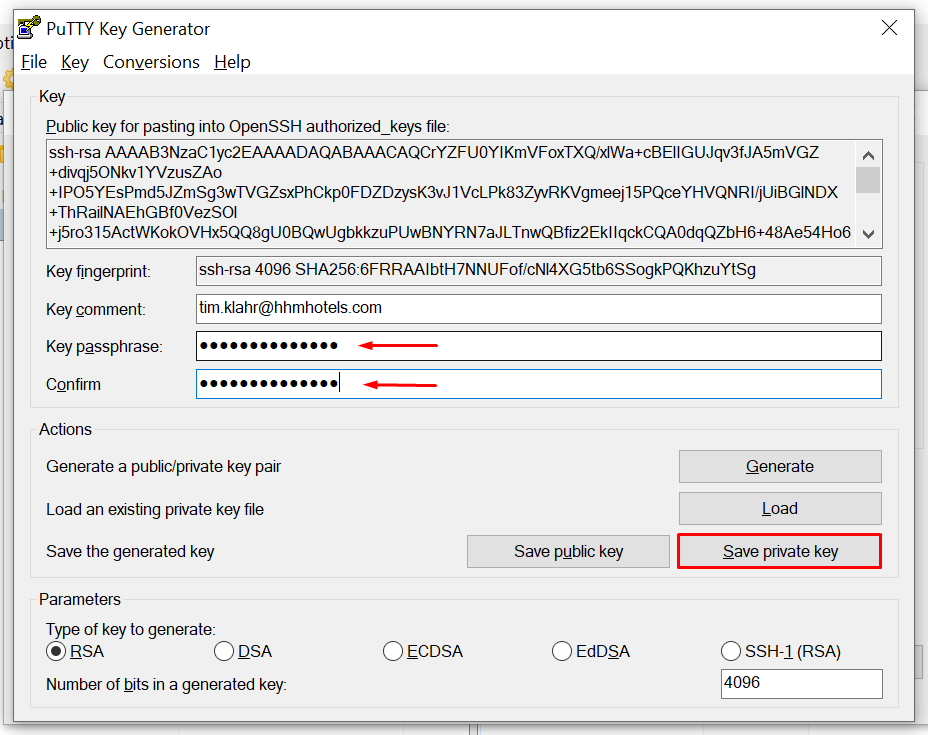Click the 'Confirm' label
928x735 pixels.
coord(73,385)
